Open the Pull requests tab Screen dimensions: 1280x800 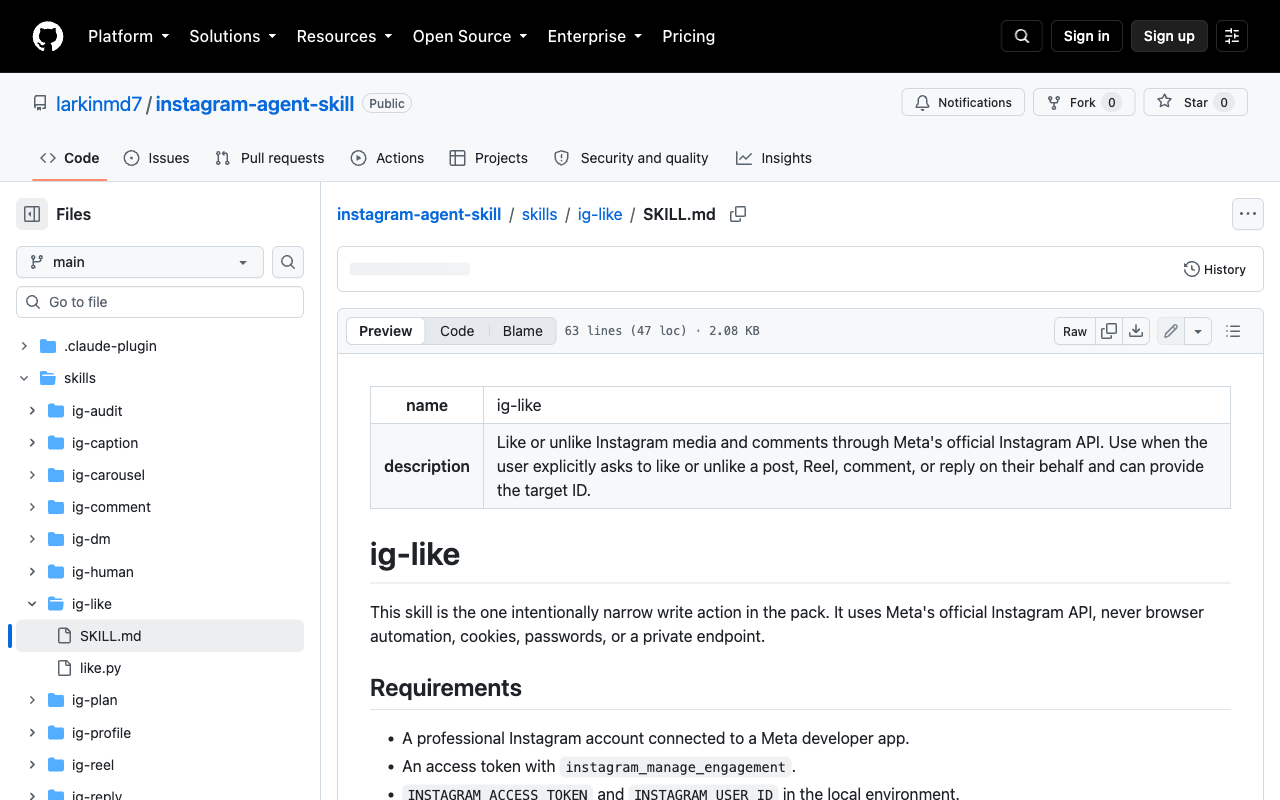tap(270, 158)
